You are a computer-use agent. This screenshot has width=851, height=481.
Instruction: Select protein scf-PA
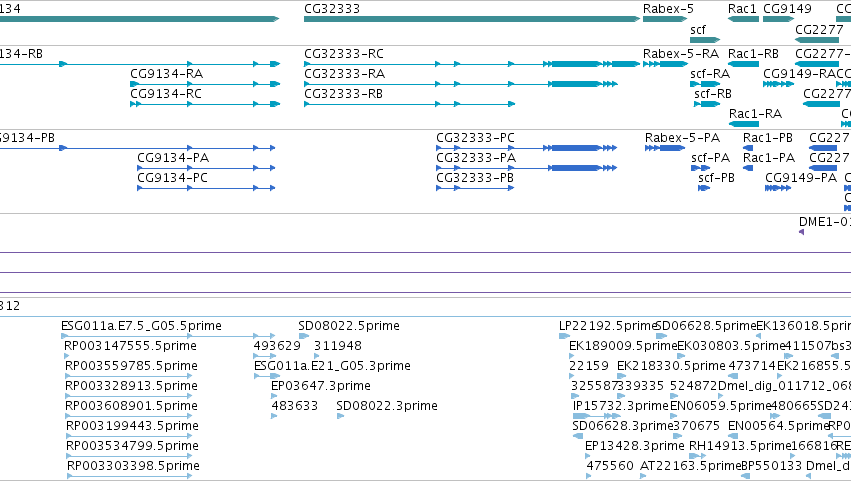coord(710,157)
